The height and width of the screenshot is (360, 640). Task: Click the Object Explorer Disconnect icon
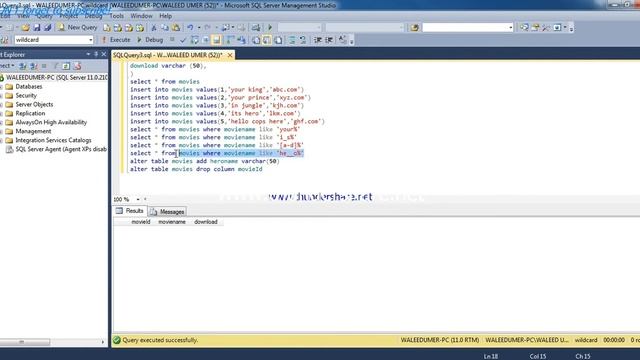click(33, 66)
